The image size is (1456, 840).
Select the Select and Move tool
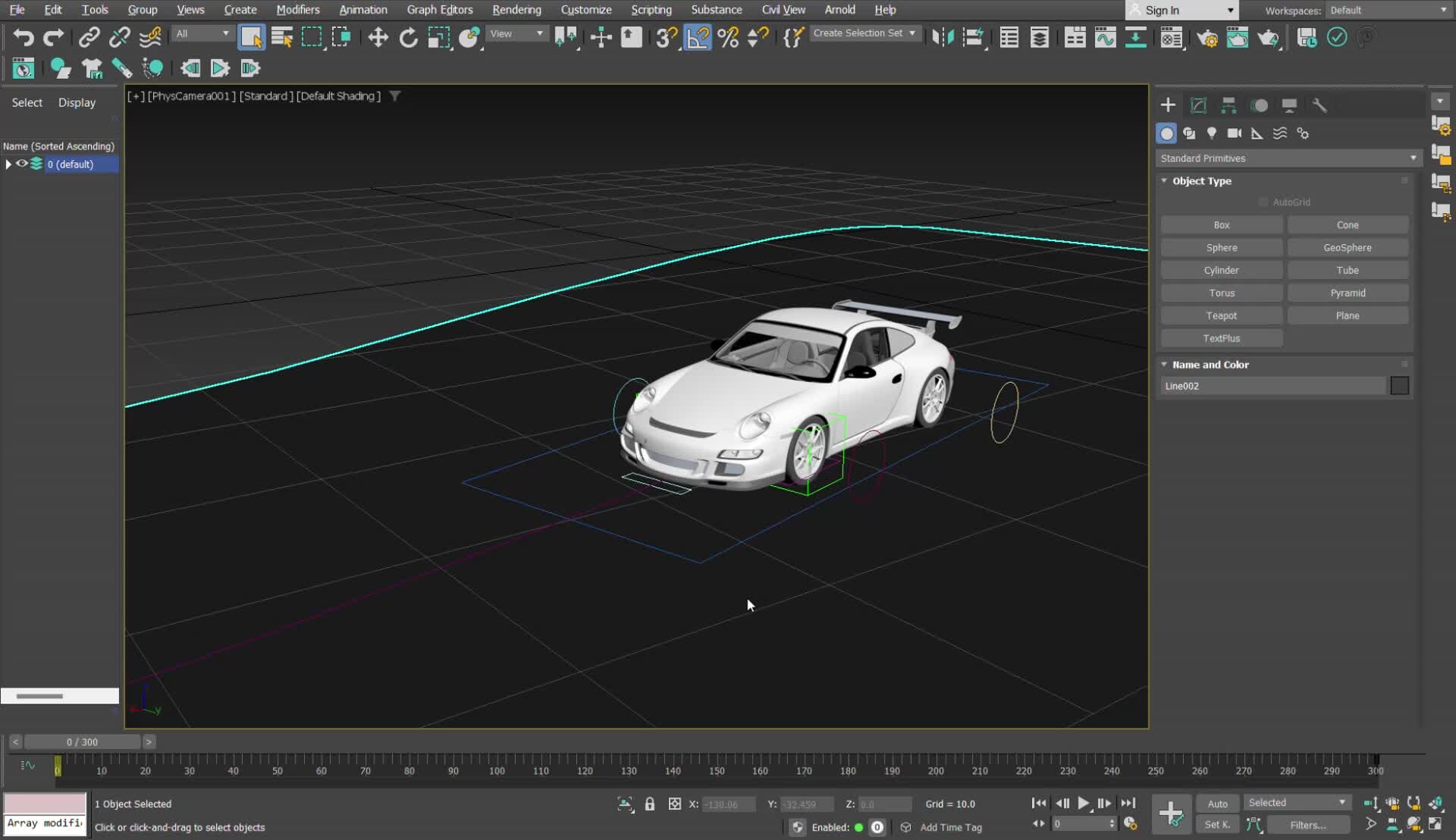[x=378, y=37]
